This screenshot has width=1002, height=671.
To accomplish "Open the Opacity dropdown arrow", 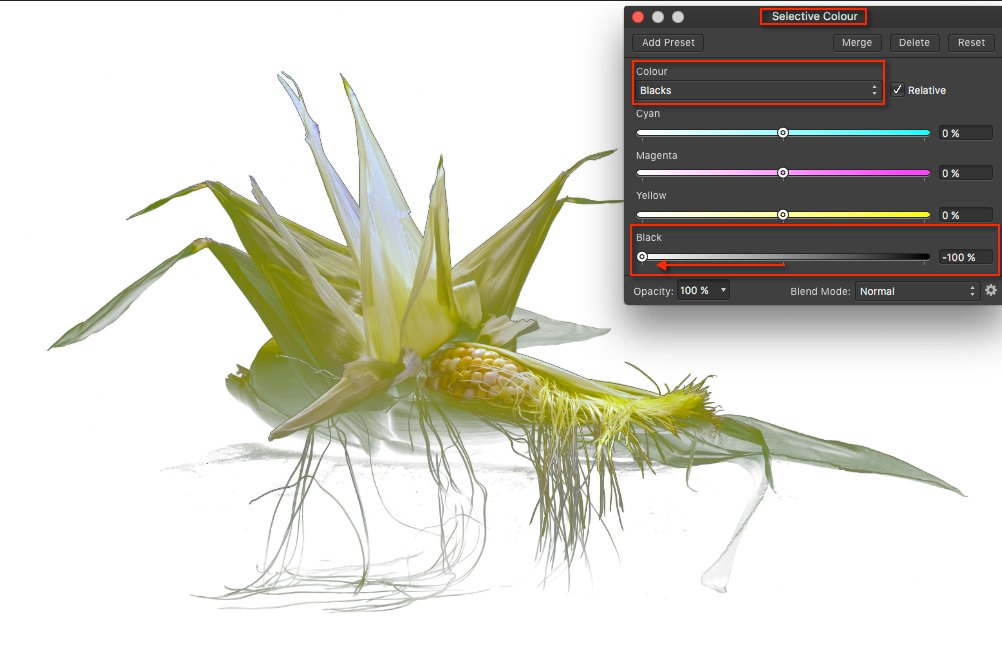I will tap(723, 290).
